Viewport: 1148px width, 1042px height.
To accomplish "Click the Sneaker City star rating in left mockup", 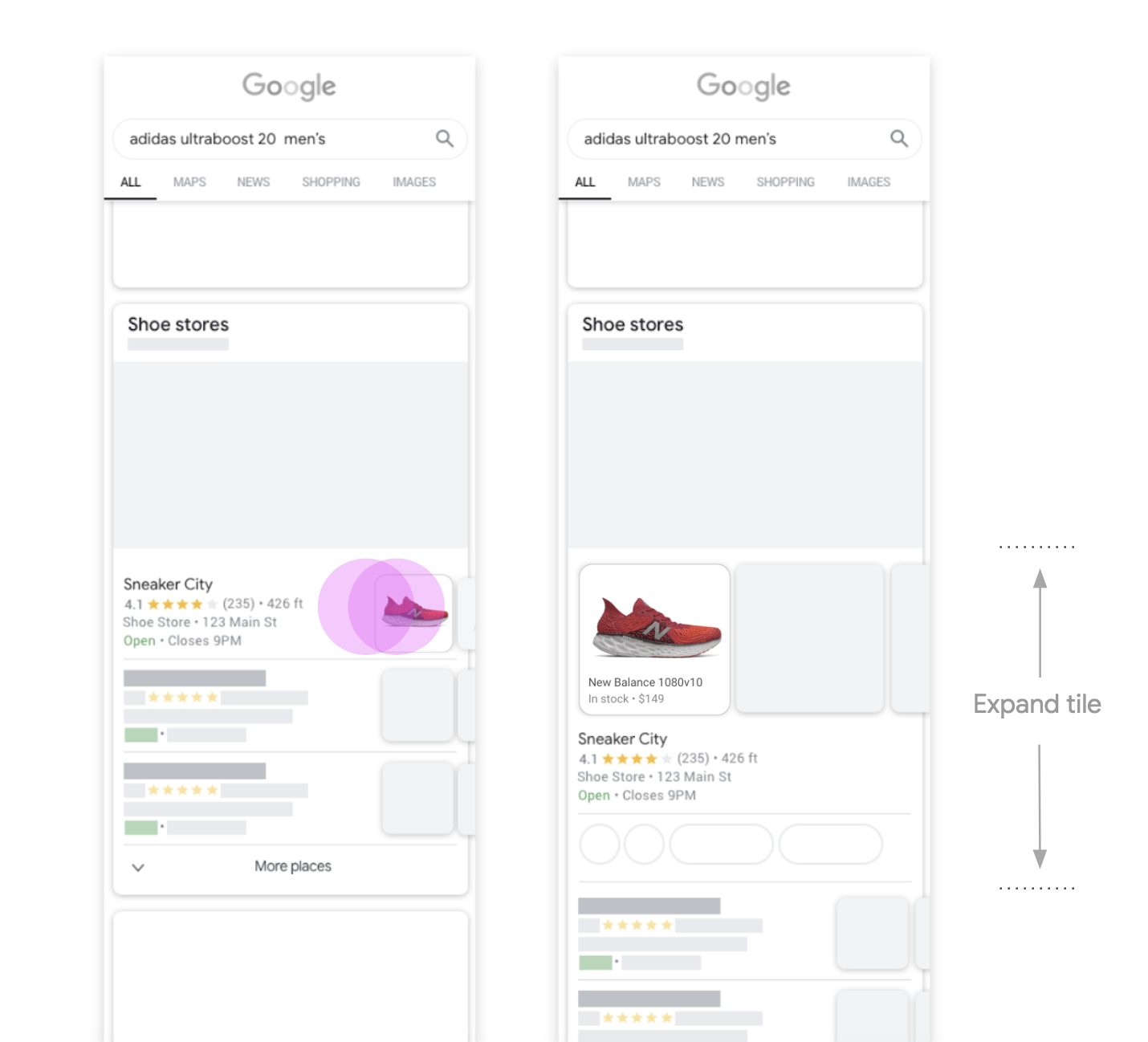I will click(182, 604).
